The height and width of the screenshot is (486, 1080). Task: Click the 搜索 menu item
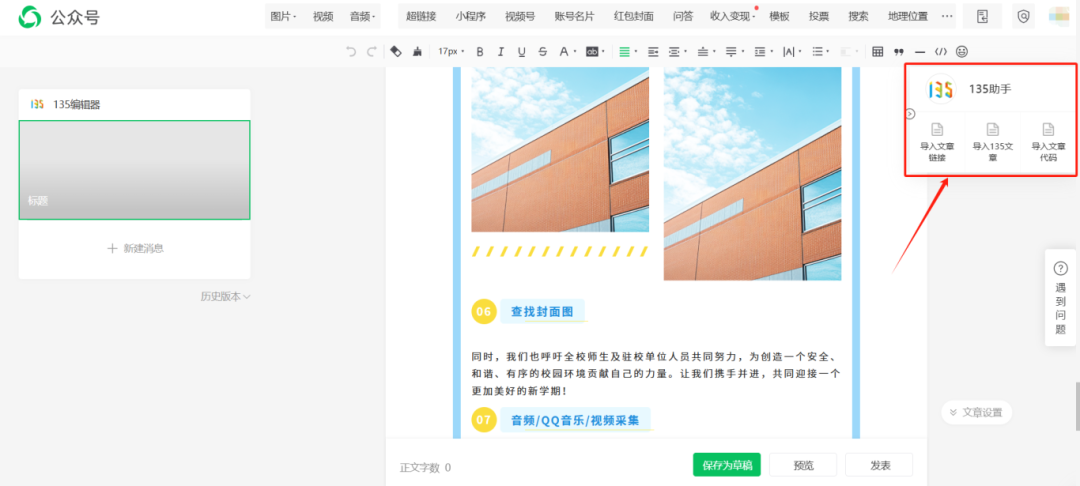click(858, 17)
